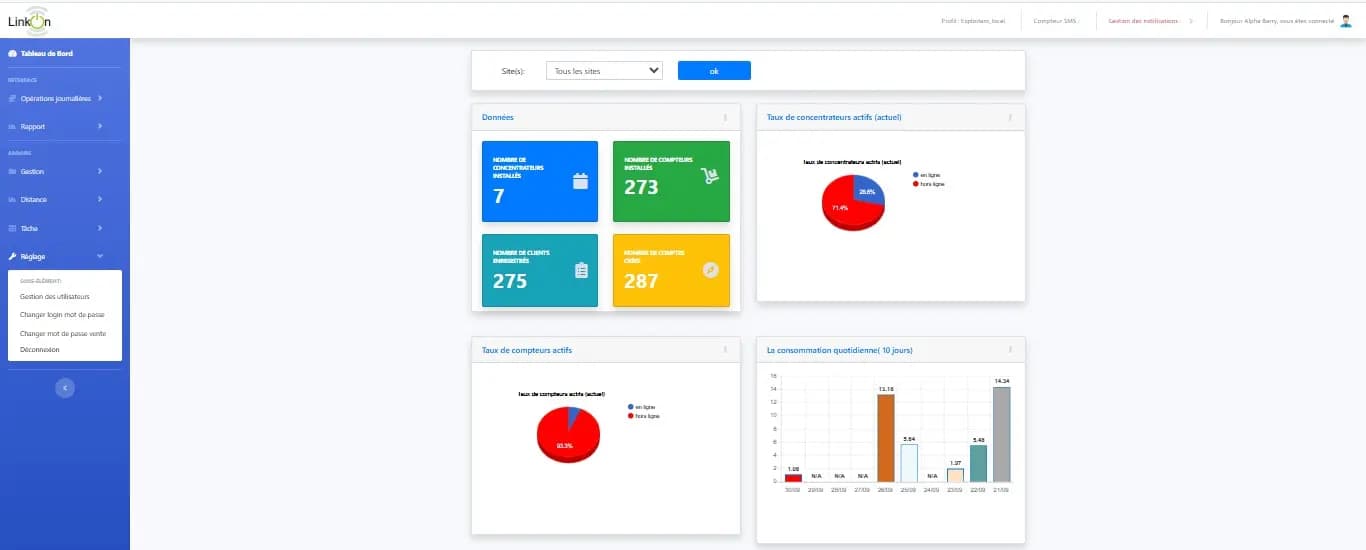1366x550 pixels.
Task: Expand the Opérations journalières menu
Action: point(100,98)
